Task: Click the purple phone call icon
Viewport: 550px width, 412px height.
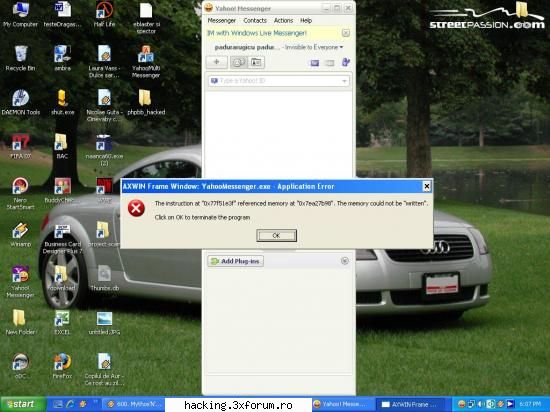Action: [x=346, y=62]
